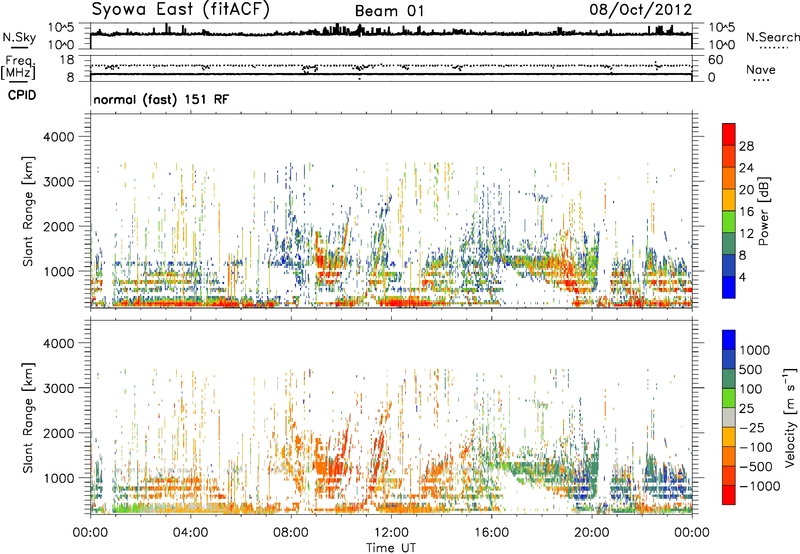Image resolution: width=800 pixels, height=554 pixels.
Task: Click the '12:00' time tick label
Action: (x=391, y=533)
